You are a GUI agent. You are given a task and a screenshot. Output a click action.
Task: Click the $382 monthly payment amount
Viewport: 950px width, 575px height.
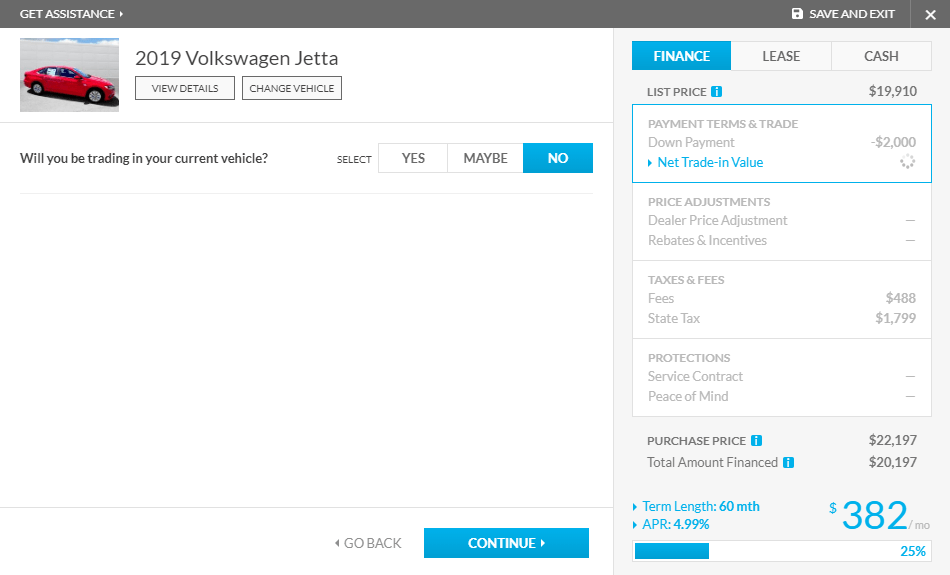coord(874,516)
